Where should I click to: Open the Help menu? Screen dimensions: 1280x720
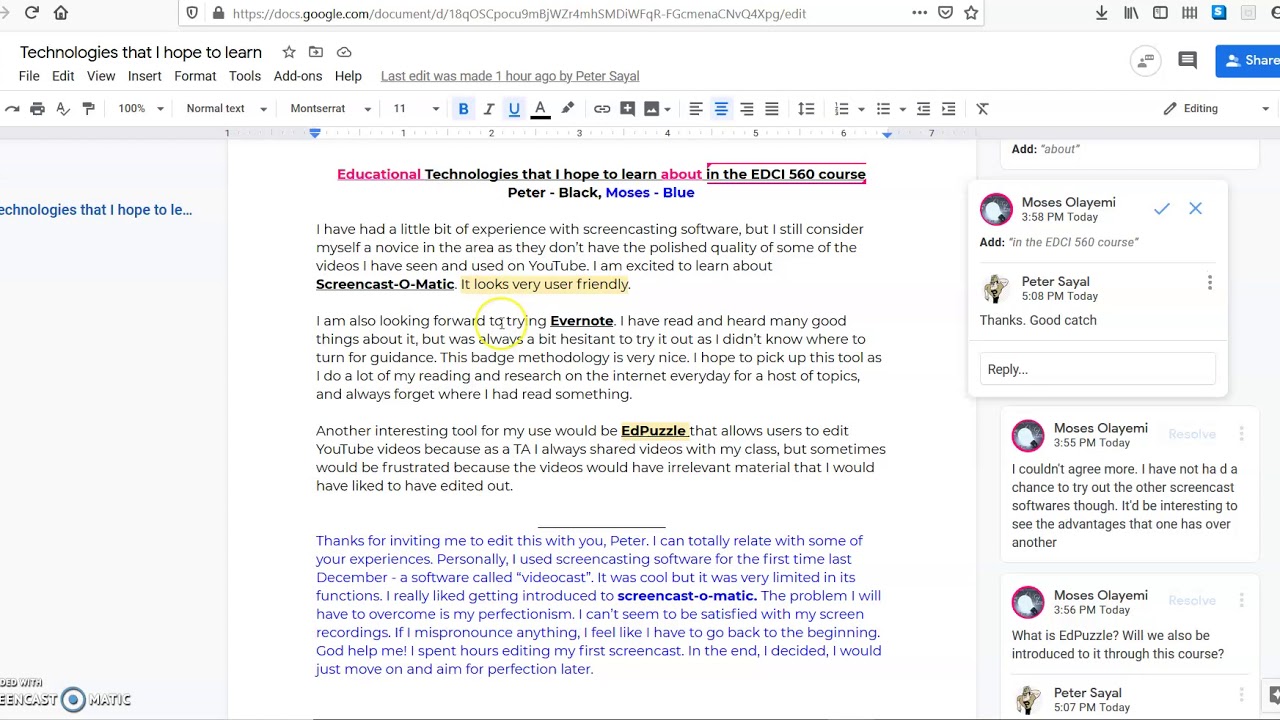click(x=348, y=76)
